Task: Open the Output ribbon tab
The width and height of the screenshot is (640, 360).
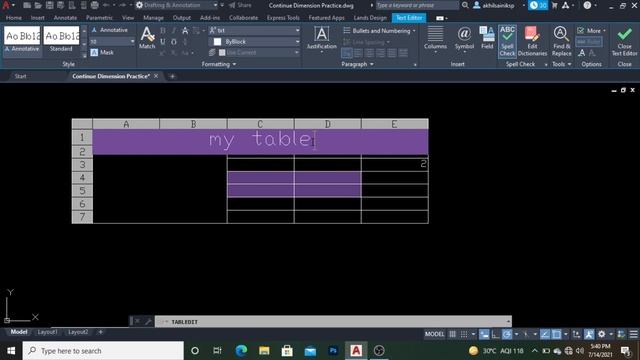Action: pos(182,18)
